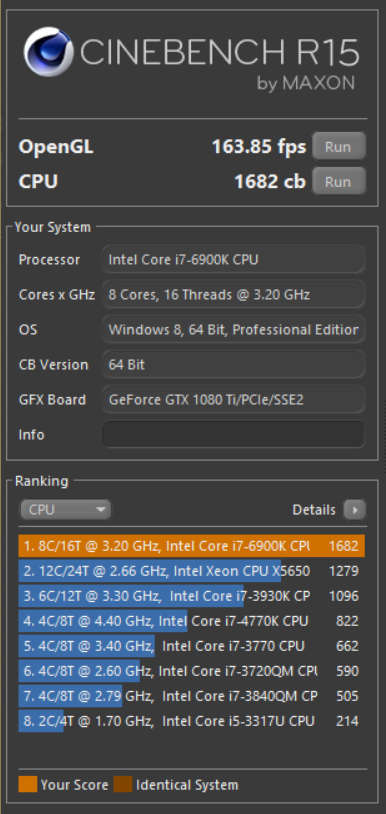This screenshot has width=386, height=814.
Task: Click the "by MAXON" text
Action: pos(306,83)
